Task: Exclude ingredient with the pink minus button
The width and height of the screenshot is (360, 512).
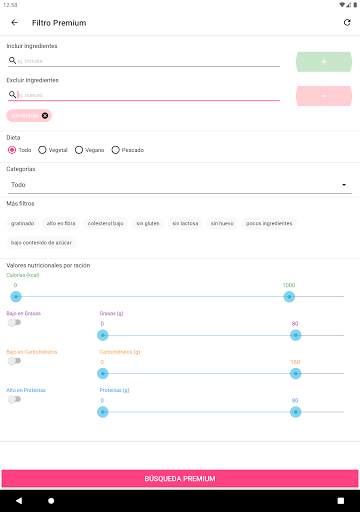Action: (324, 96)
